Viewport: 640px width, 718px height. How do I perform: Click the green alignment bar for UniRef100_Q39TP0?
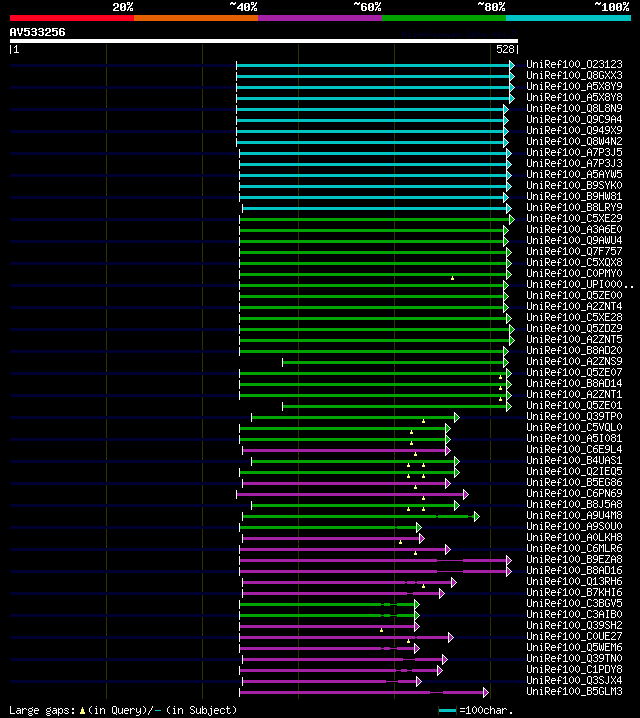click(x=353, y=417)
